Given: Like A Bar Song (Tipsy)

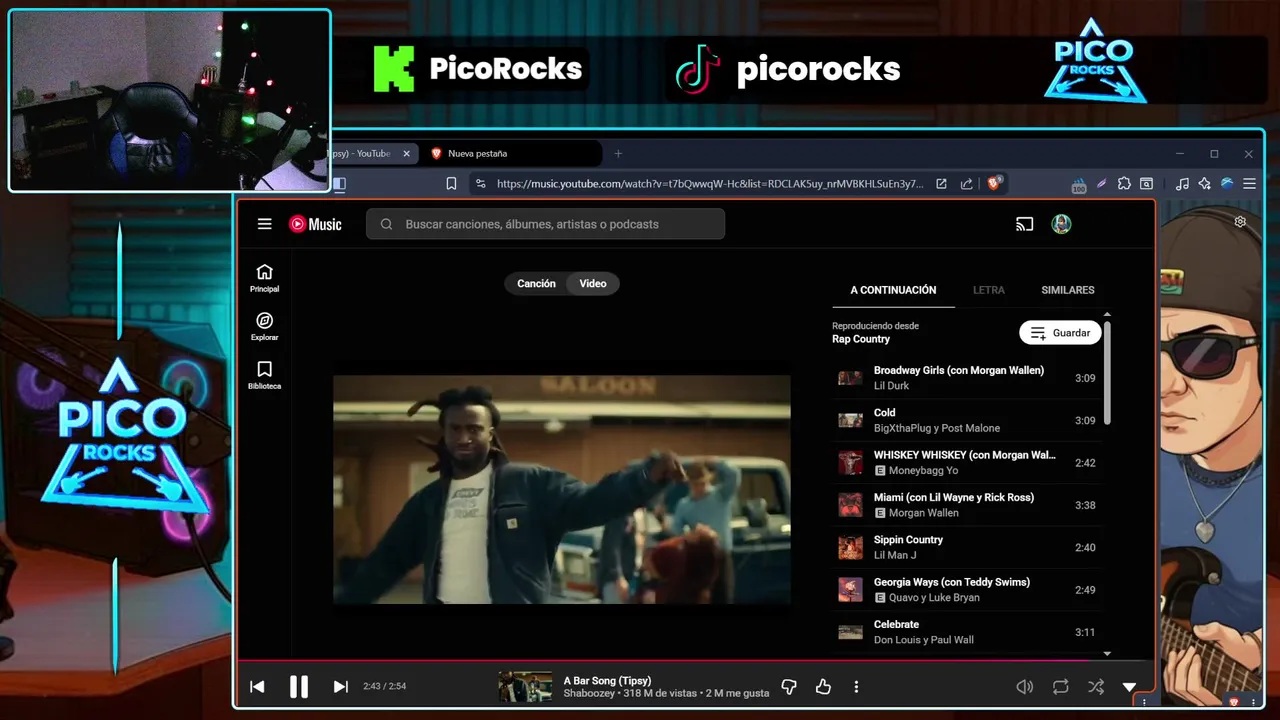Looking at the screenshot, I should click(823, 686).
